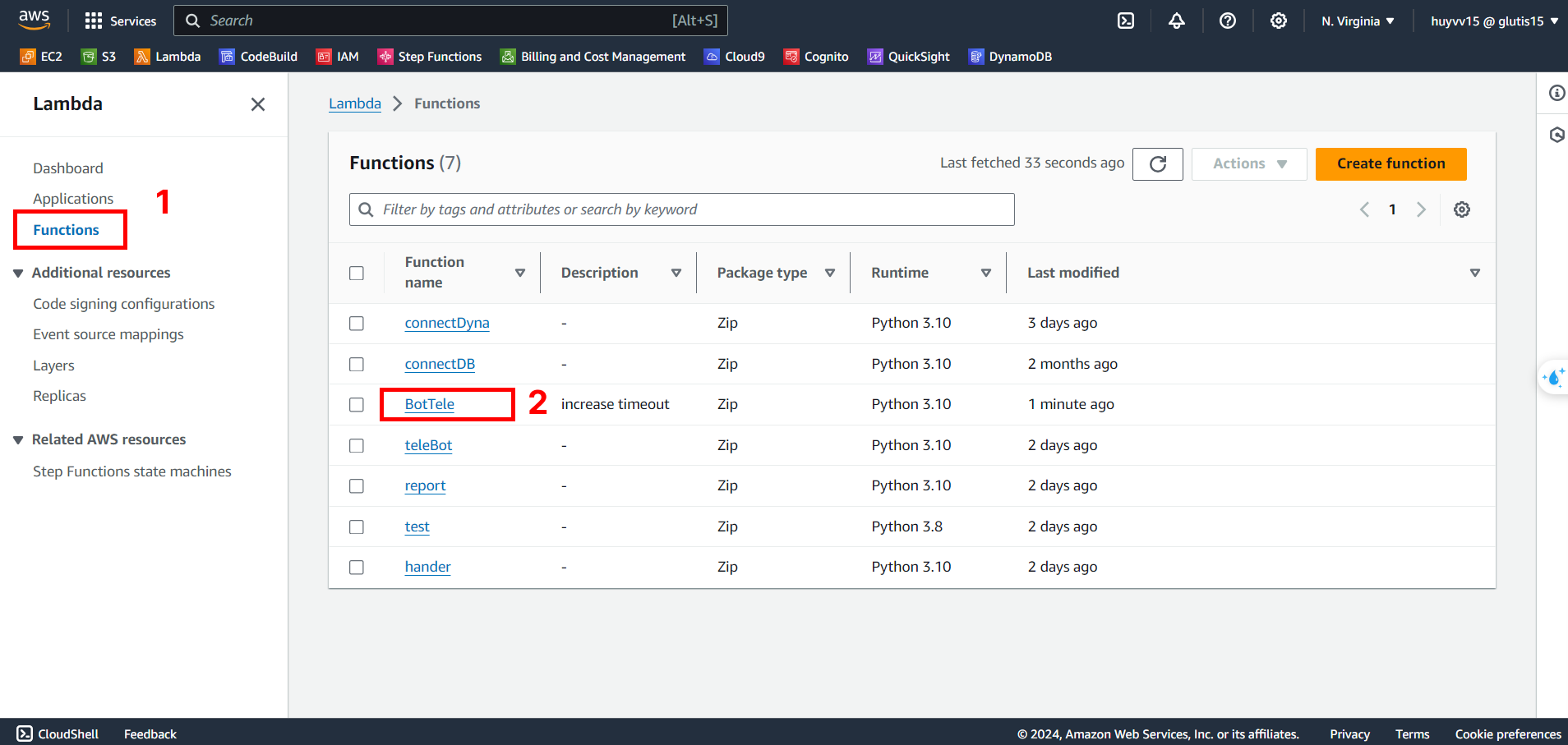Focus the top AWS Search field

(x=450, y=21)
